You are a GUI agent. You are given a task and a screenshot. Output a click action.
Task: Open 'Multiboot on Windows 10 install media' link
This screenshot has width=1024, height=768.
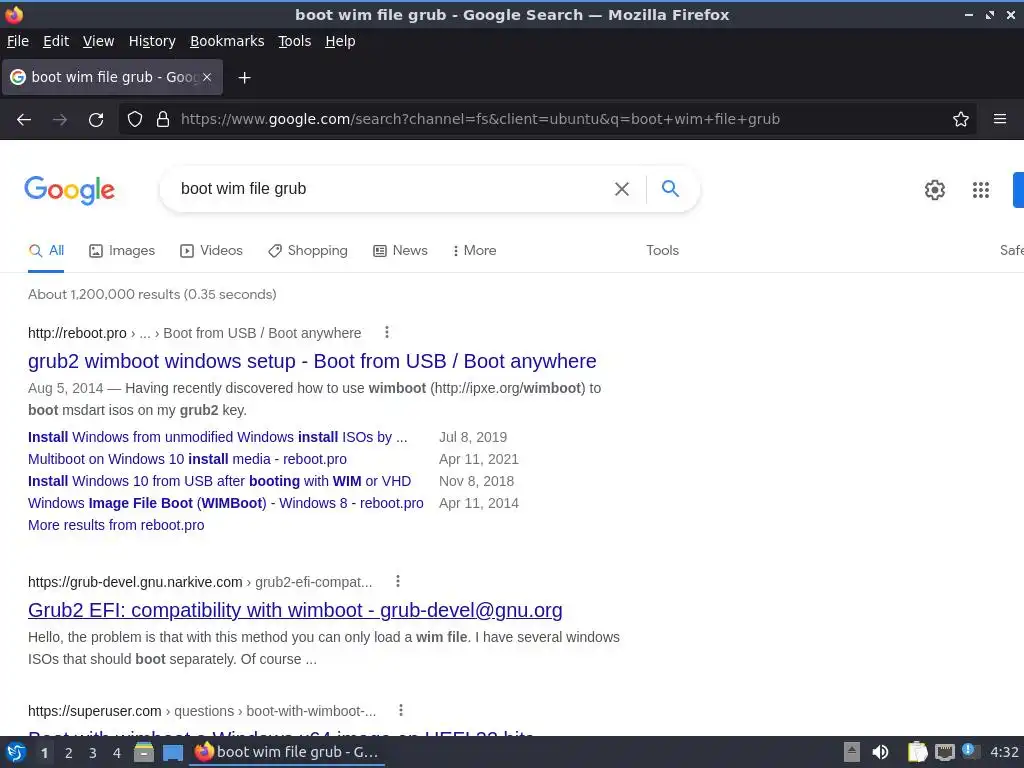[187, 459]
